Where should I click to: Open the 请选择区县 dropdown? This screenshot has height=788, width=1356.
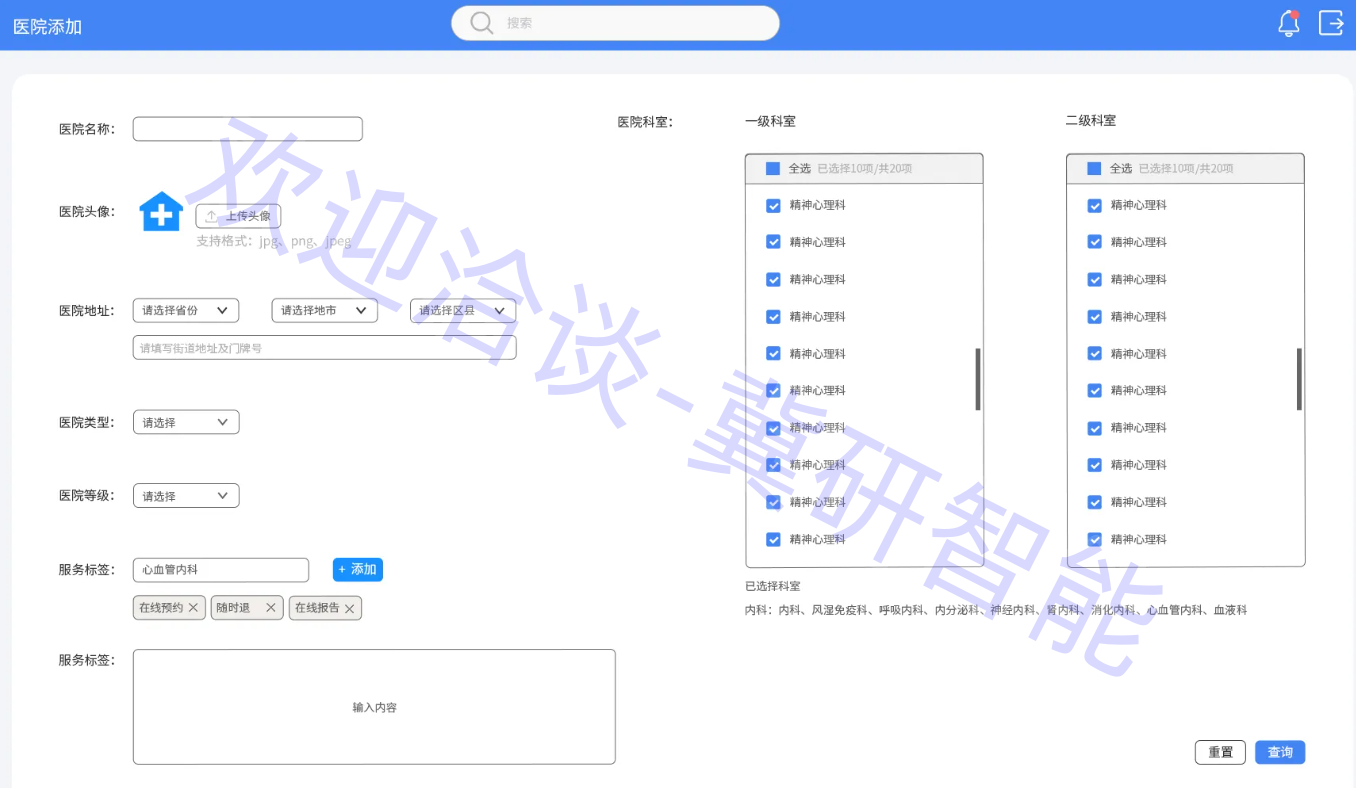pos(463,310)
